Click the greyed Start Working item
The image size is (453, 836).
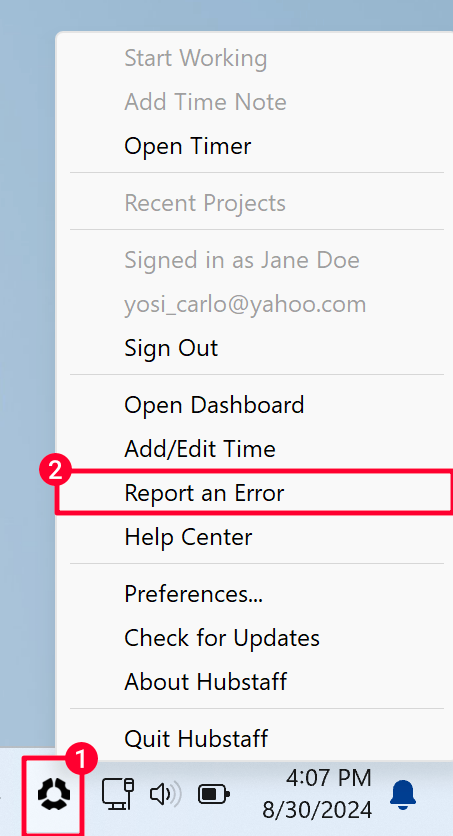coord(196,58)
